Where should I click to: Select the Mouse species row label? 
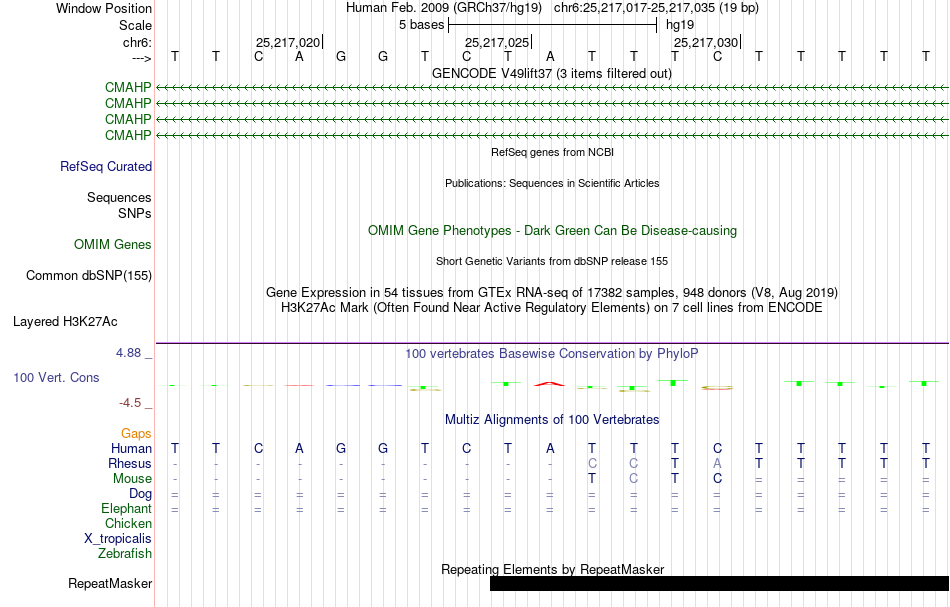pyautogui.click(x=132, y=479)
